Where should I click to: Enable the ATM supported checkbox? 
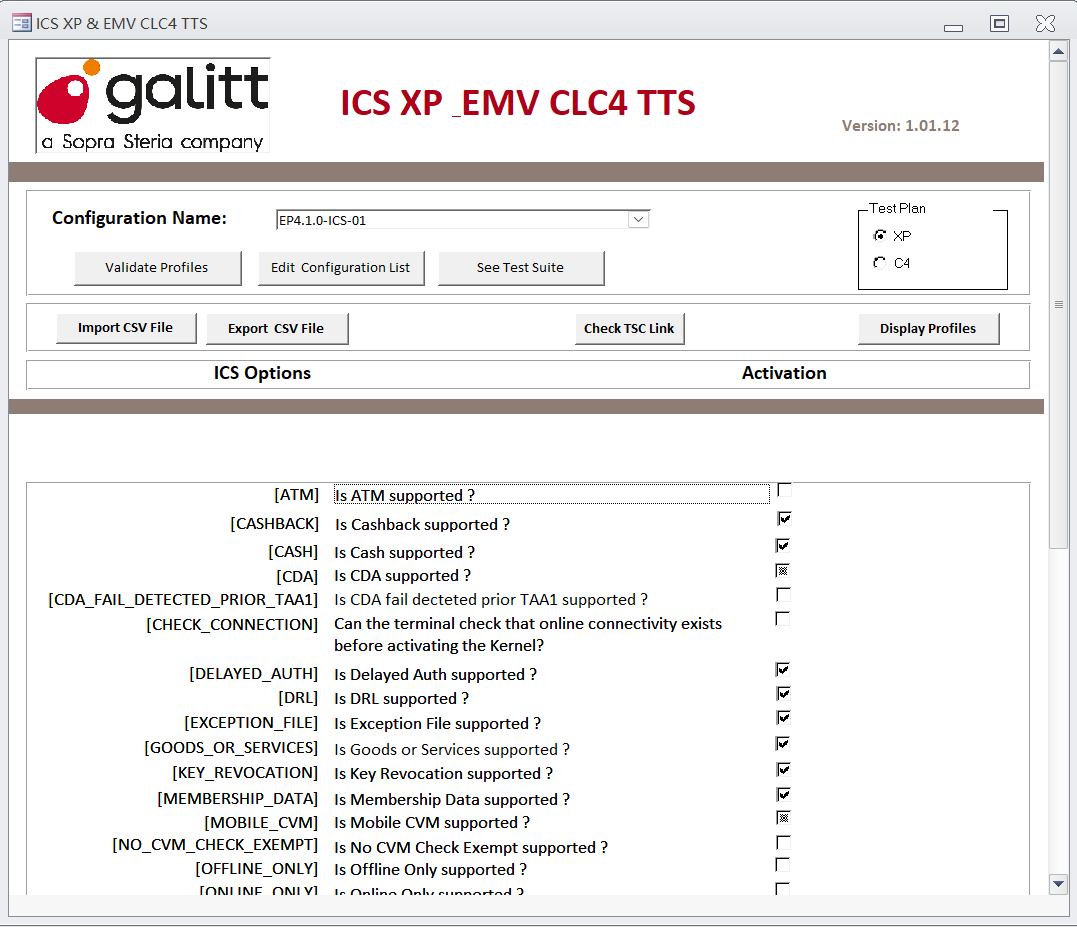(784, 490)
